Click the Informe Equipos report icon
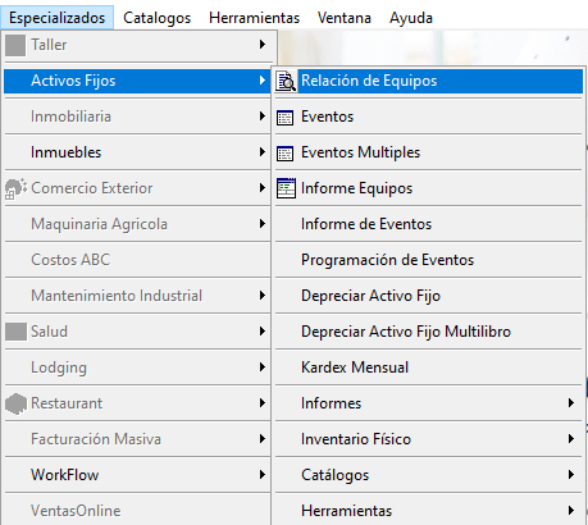Screen dimensions: 588x525 click(x=286, y=188)
